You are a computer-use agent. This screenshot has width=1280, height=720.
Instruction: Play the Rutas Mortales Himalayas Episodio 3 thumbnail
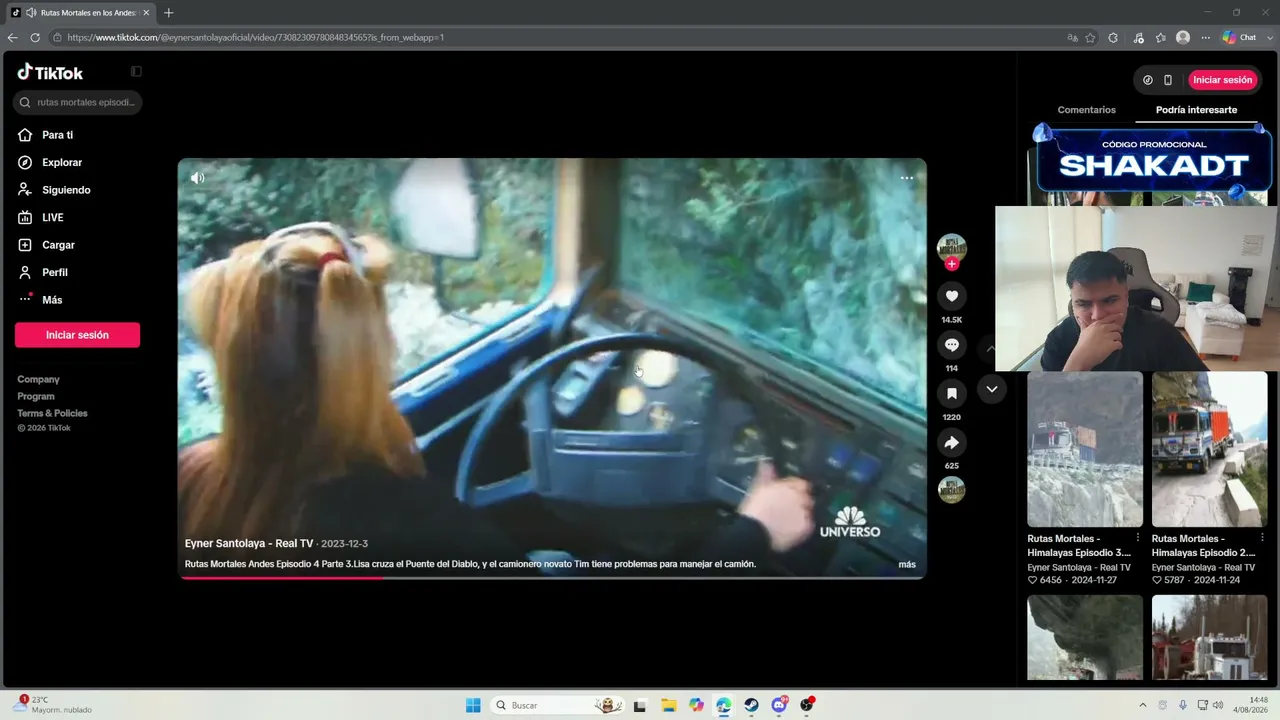point(1085,449)
